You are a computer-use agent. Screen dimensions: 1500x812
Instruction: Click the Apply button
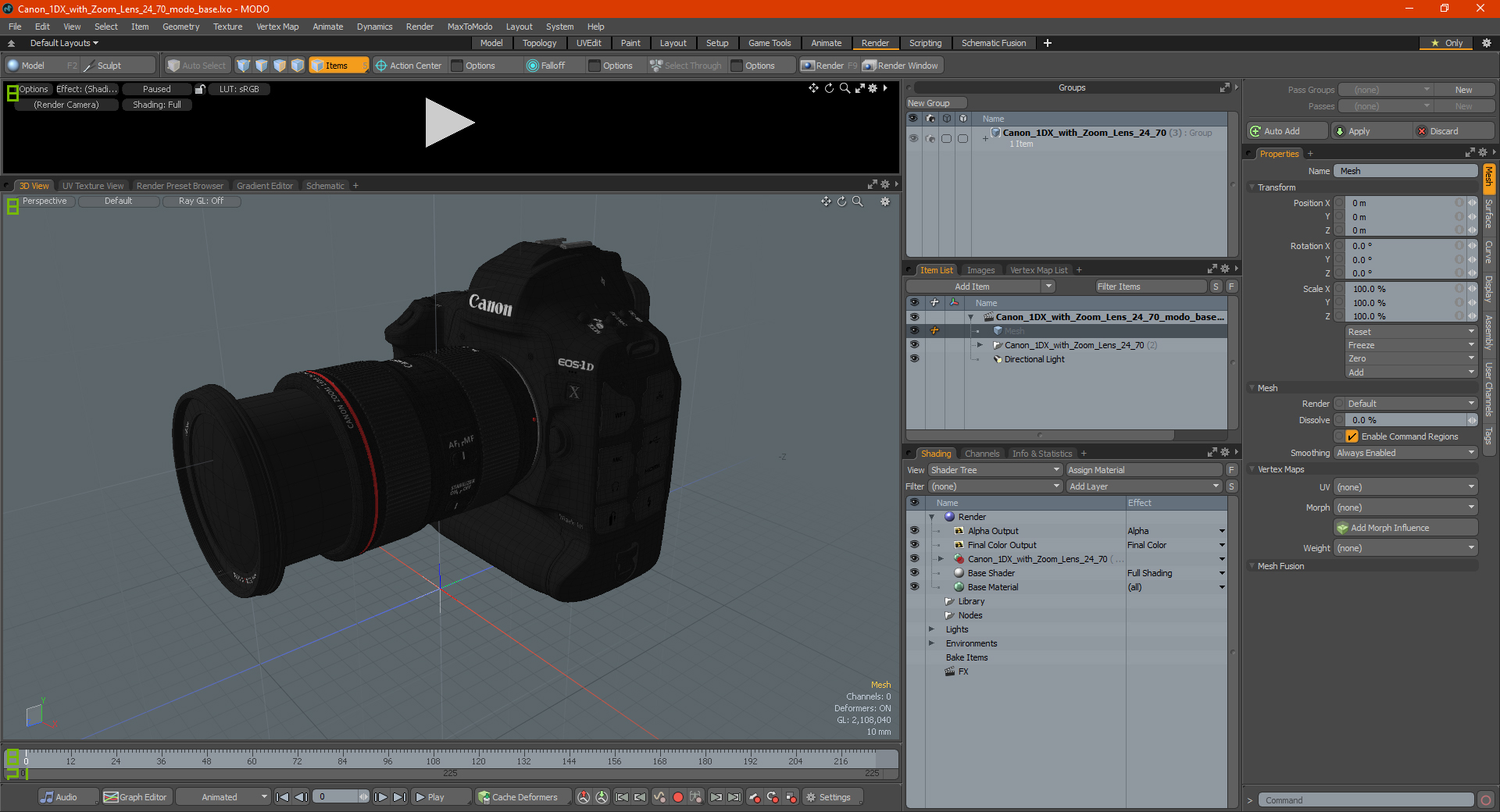point(1371,131)
